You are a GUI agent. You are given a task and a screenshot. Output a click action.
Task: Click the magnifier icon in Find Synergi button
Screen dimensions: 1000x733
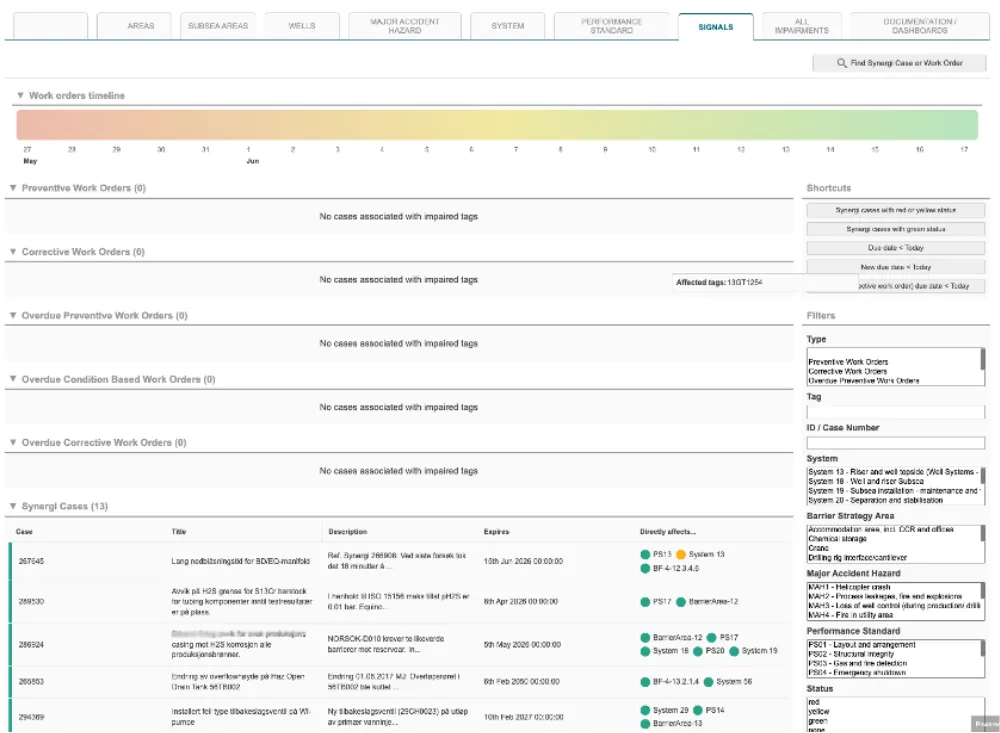842,63
